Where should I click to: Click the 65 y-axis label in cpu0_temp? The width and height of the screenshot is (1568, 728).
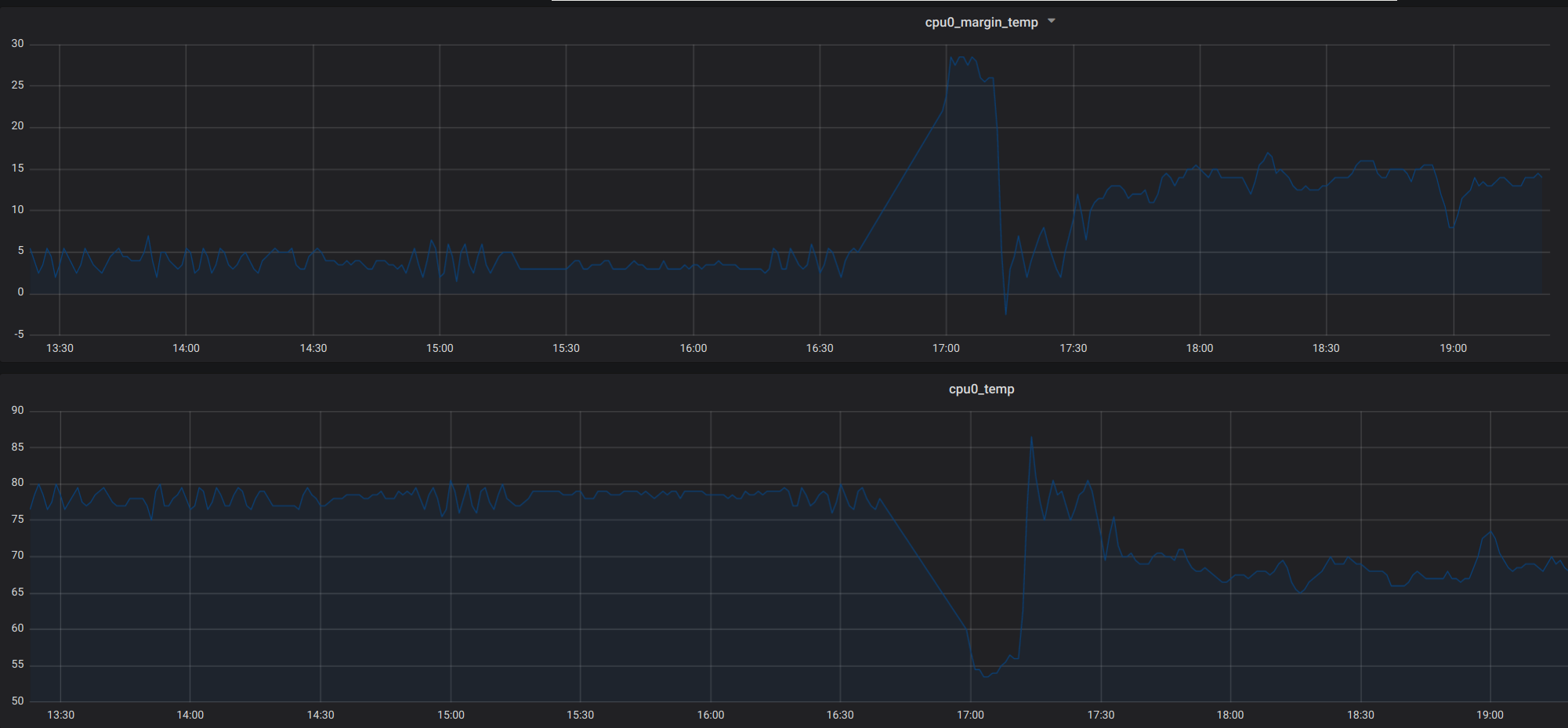pyautogui.click(x=17, y=592)
